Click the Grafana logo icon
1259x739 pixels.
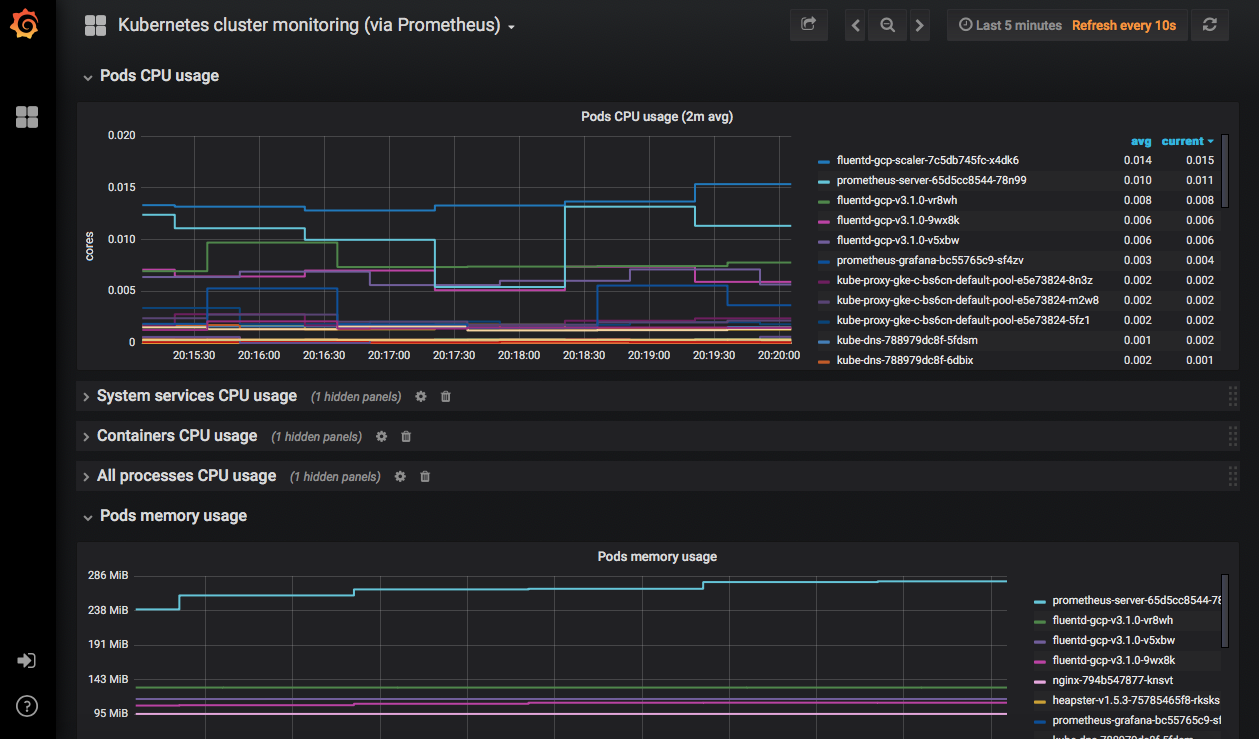pyautogui.click(x=25, y=25)
